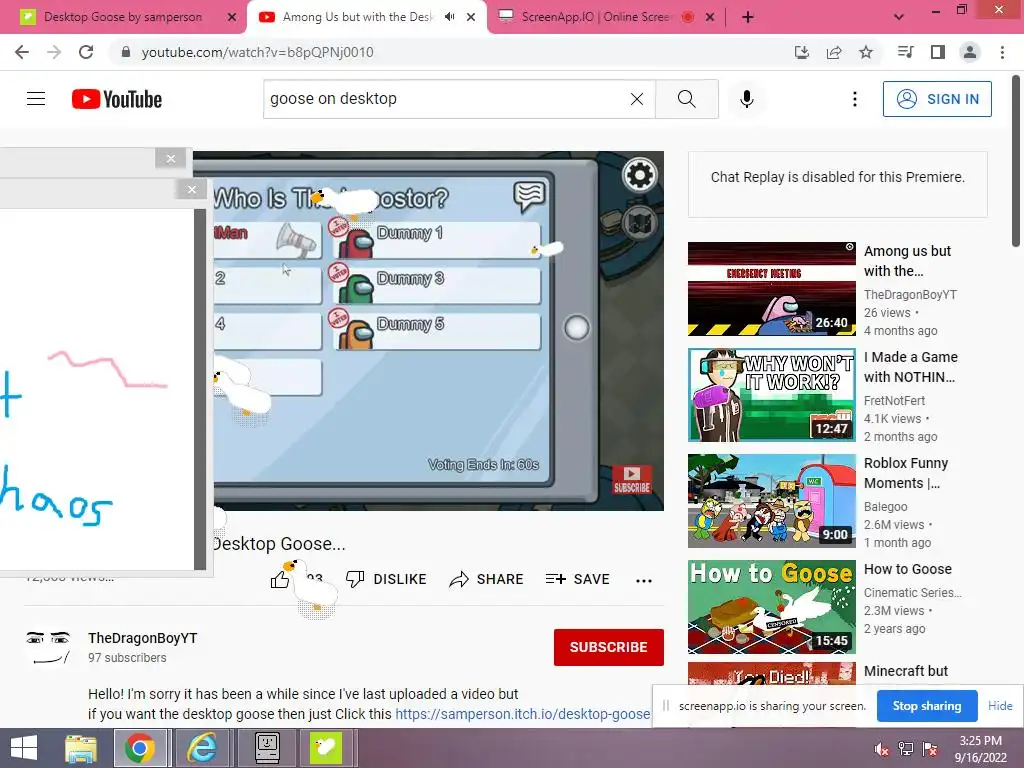Close the Desktop Goose by samperson tab

(x=232, y=17)
